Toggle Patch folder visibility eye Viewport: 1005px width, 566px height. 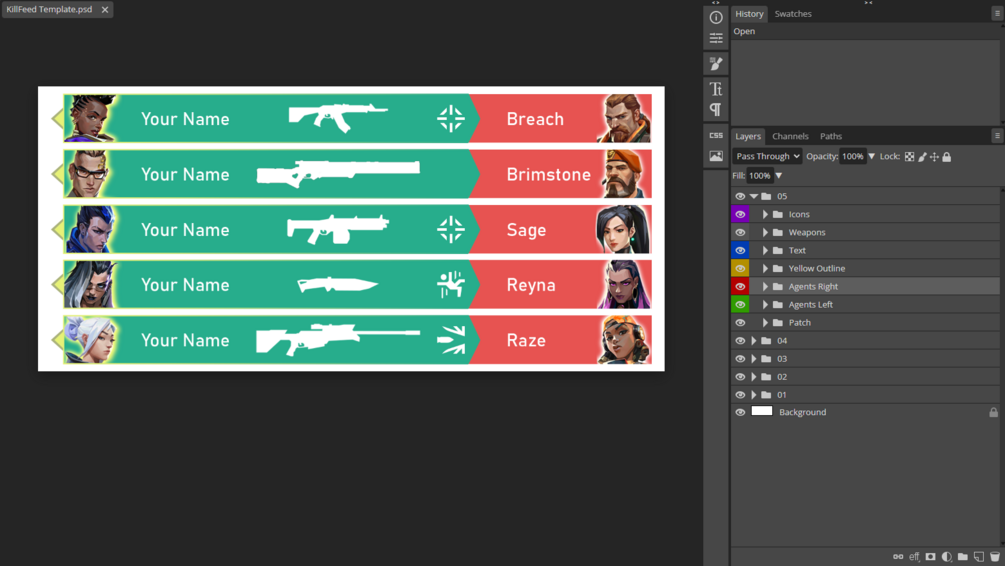pyautogui.click(x=740, y=322)
